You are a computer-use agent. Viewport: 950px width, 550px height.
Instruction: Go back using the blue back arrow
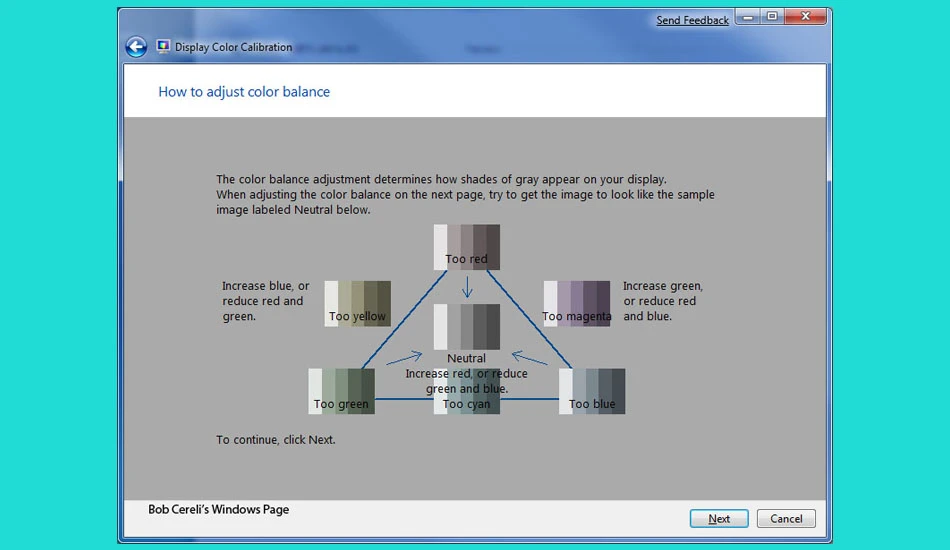coord(136,47)
